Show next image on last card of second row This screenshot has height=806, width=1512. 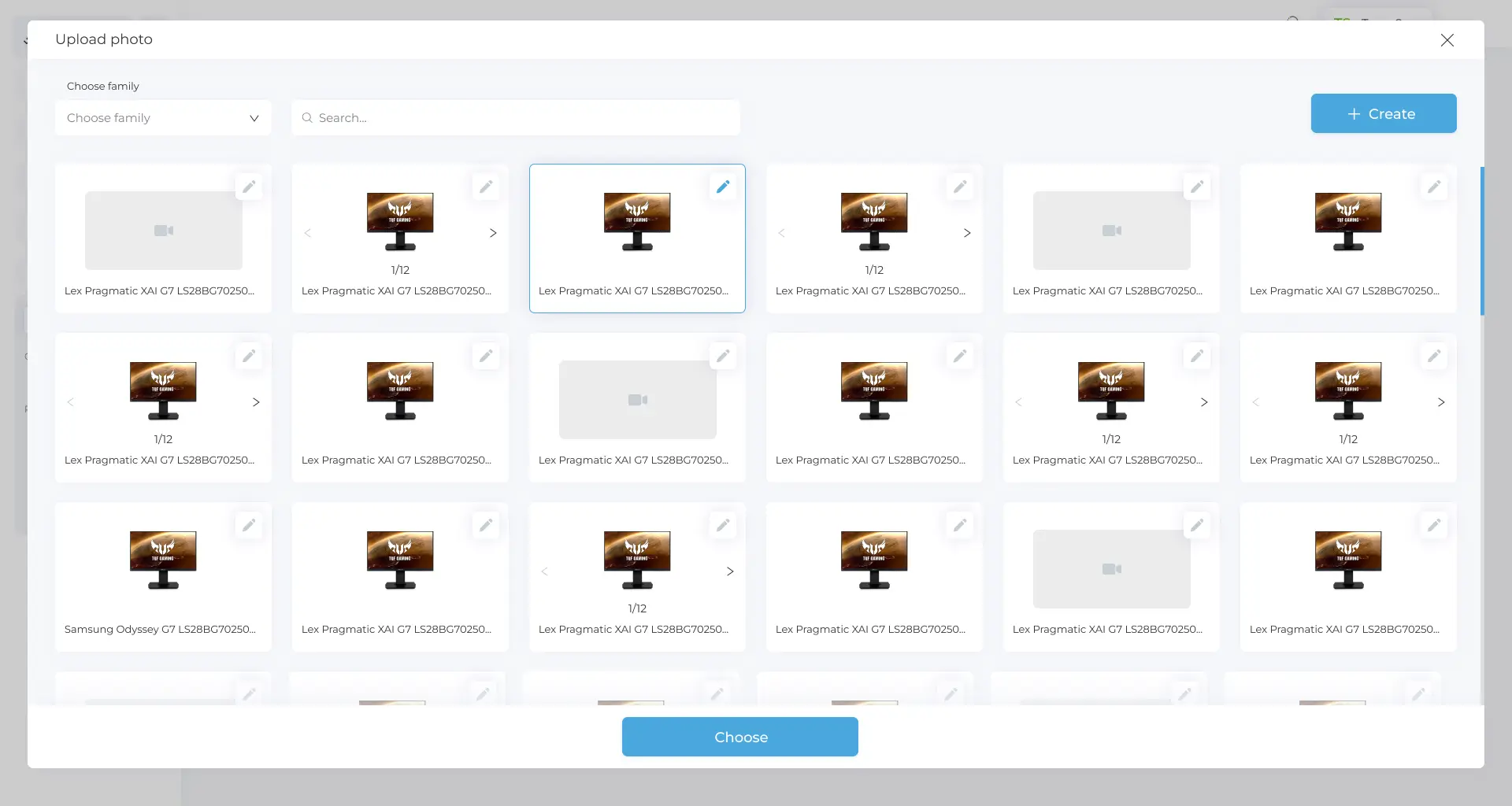coord(1441,402)
